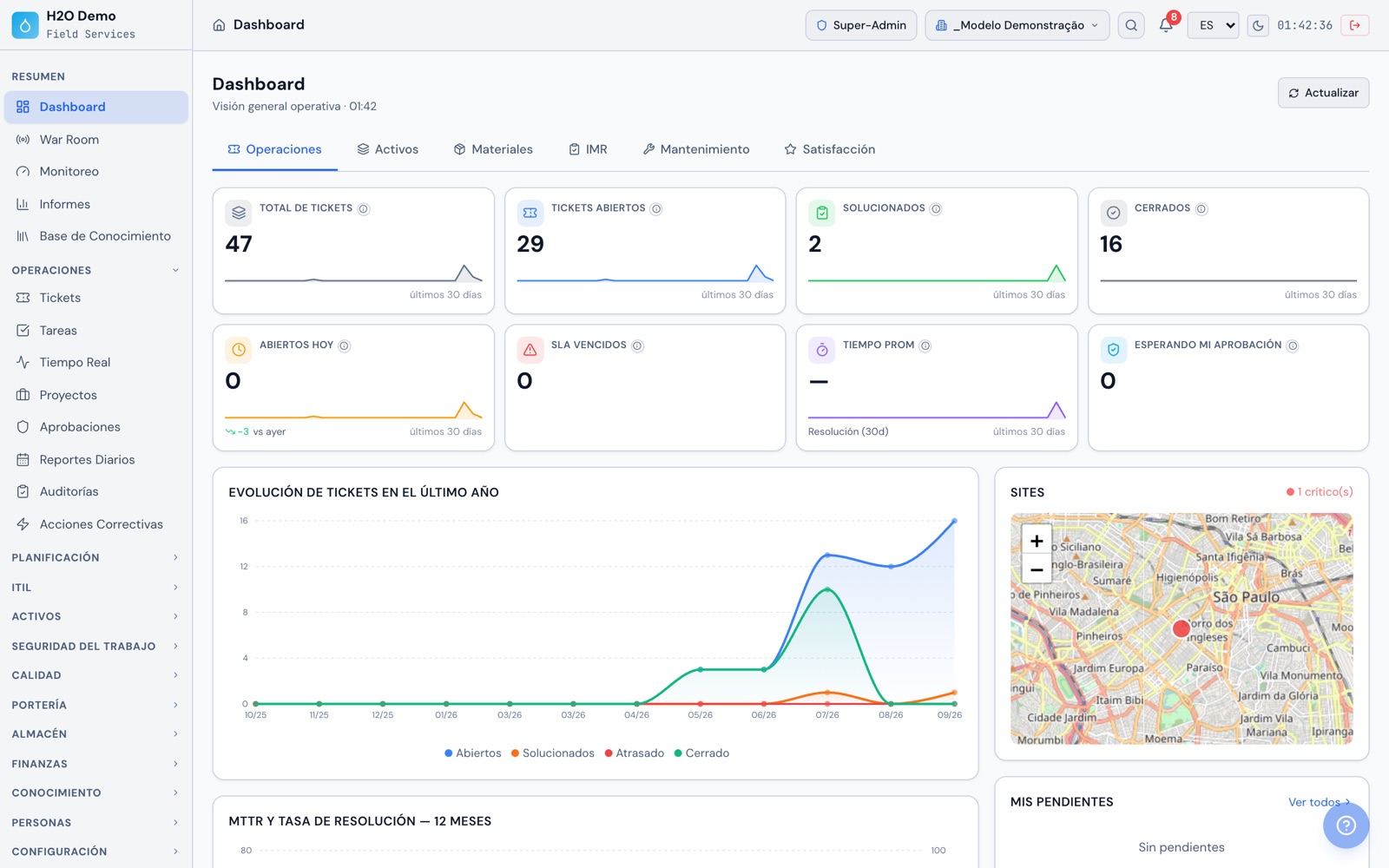Expand the Personas section
1389x868 pixels.
96,822
